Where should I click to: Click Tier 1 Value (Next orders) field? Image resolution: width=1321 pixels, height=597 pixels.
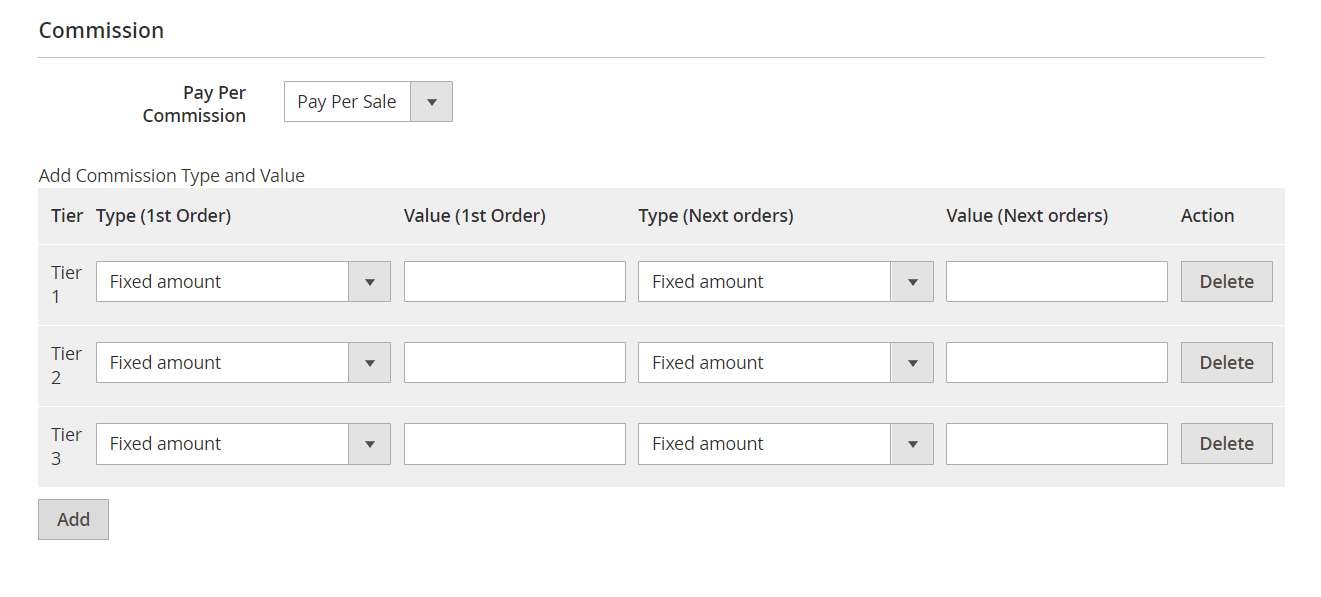pos(1056,282)
